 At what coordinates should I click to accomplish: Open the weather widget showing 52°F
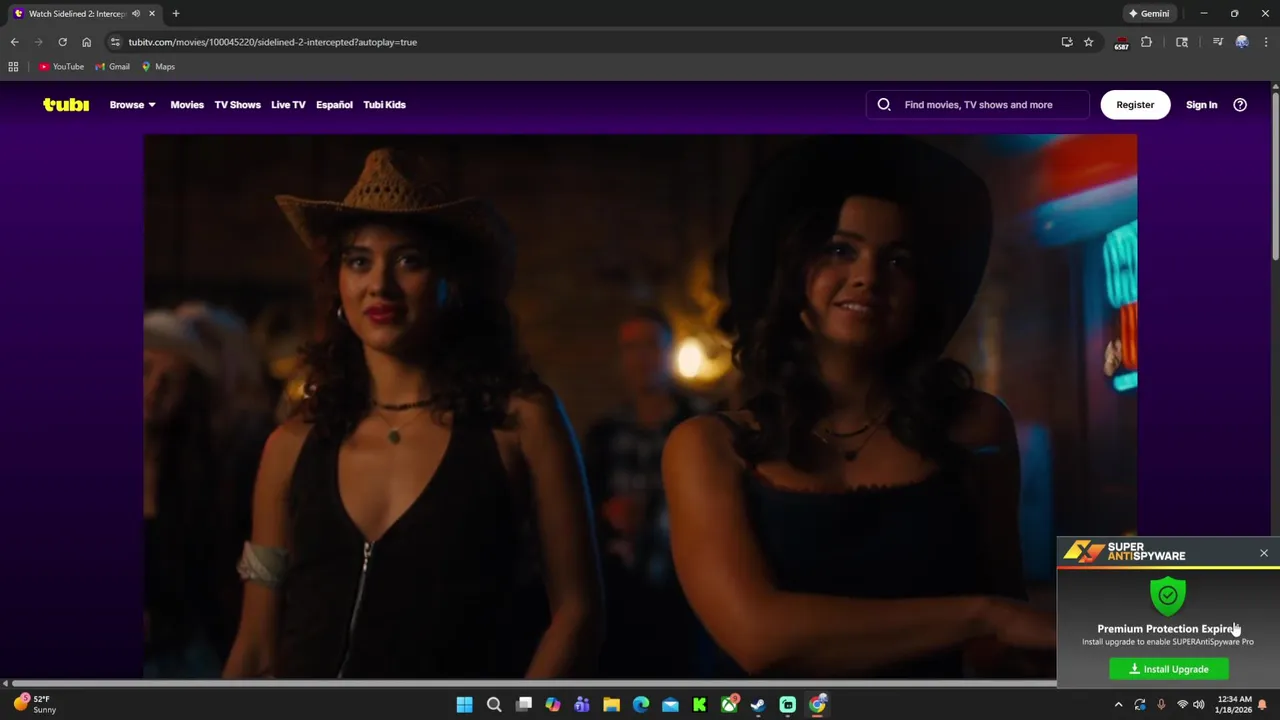[35, 705]
